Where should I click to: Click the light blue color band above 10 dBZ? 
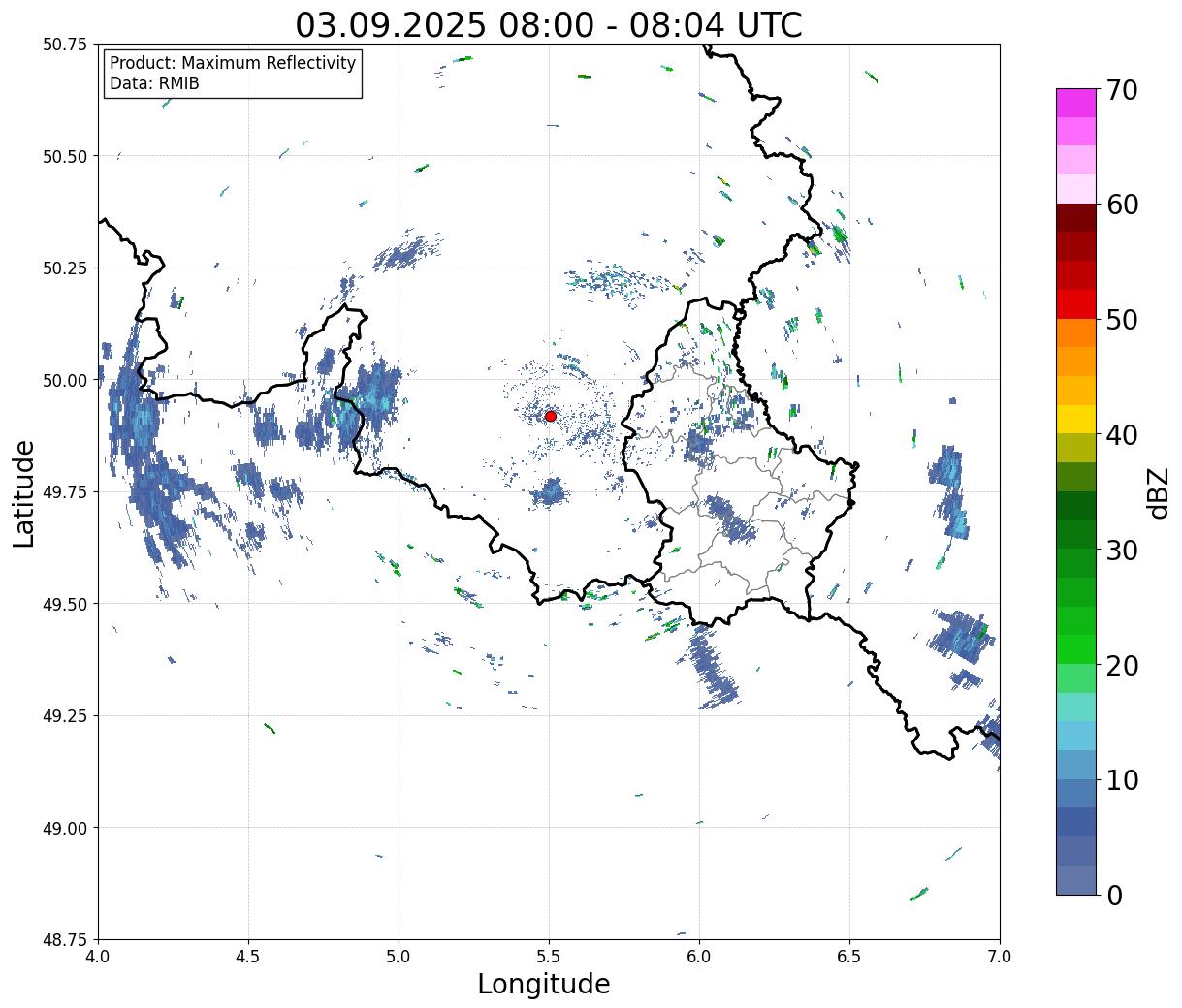coord(1076,764)
